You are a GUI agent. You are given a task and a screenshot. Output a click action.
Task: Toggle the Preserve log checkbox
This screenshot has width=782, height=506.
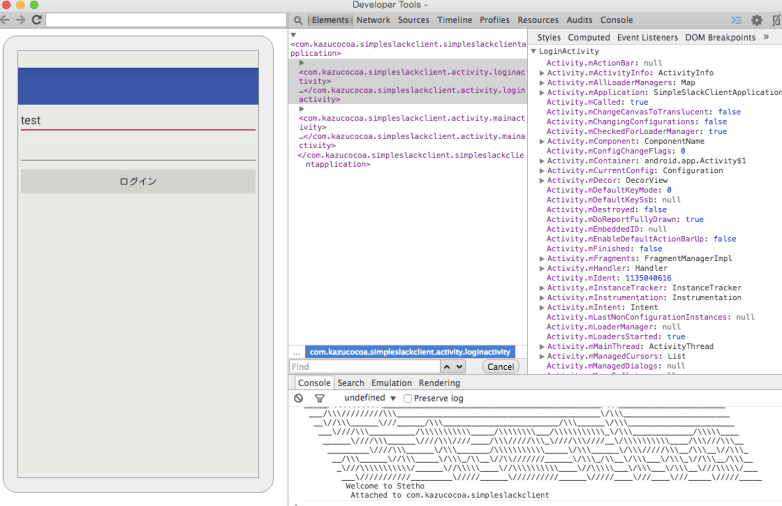click(407, 398)
